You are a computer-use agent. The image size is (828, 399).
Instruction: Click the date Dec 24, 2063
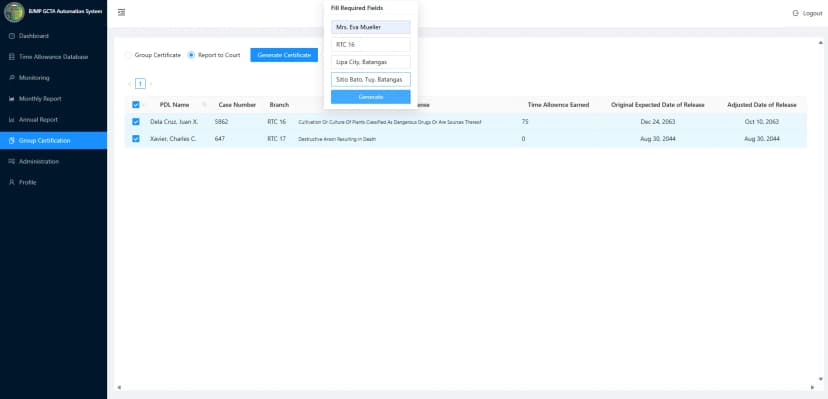click(x=657, y=122)
